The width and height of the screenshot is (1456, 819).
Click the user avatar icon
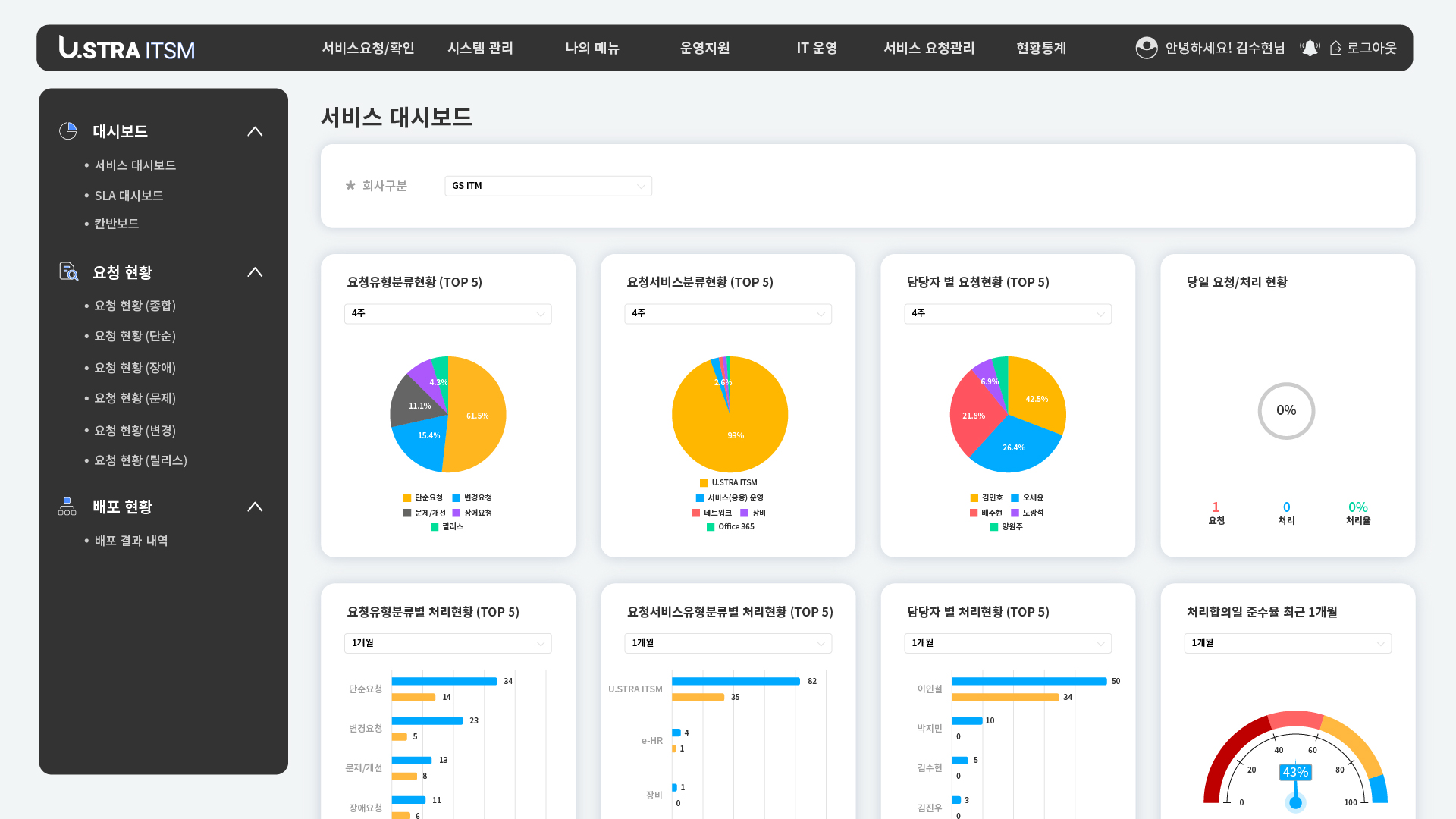[x=1146, y=48]
